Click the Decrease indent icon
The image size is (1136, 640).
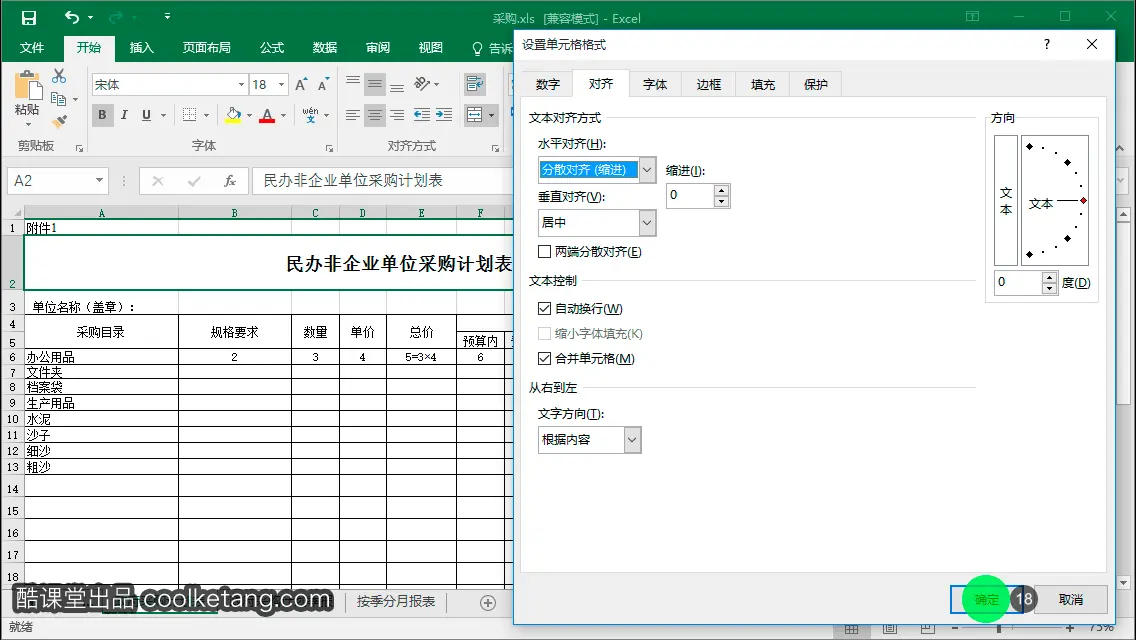422,115
